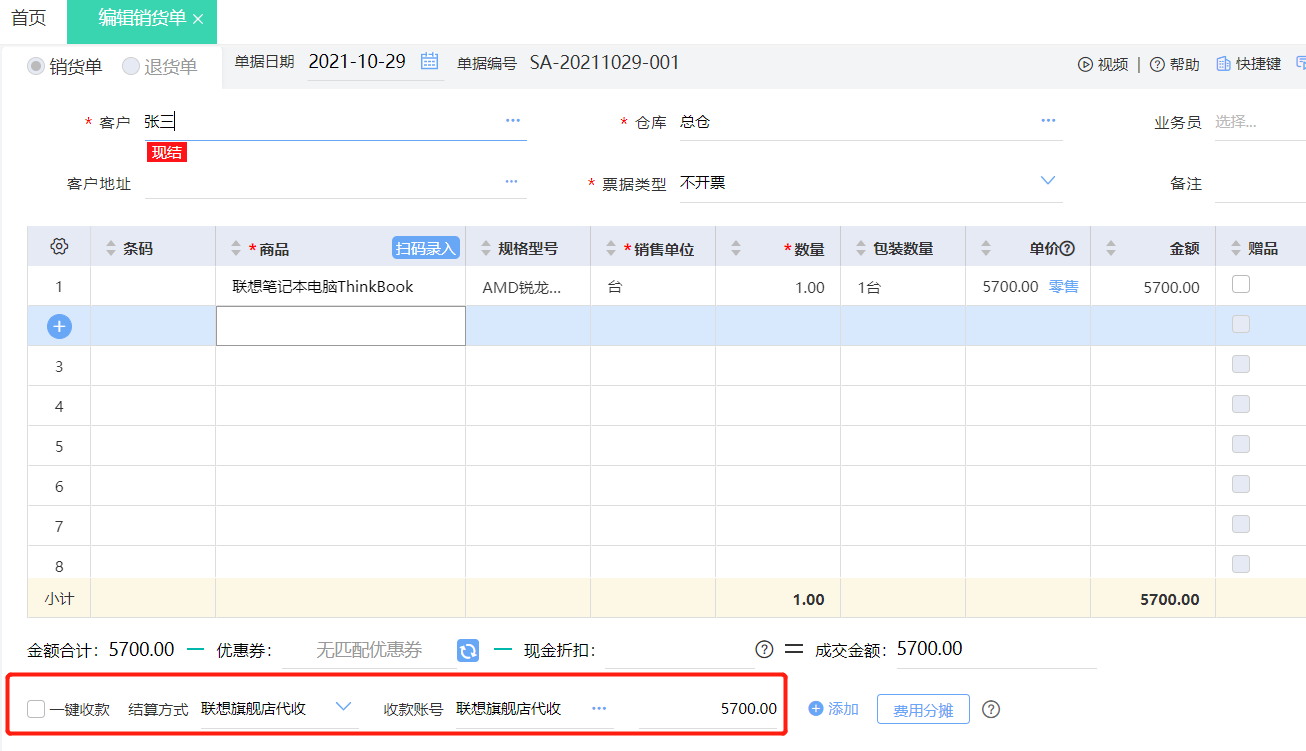Open the 业务员 selection dropdown
Image resolution: width=1306 pixels, height=751 pixels.
point(1259,123)
